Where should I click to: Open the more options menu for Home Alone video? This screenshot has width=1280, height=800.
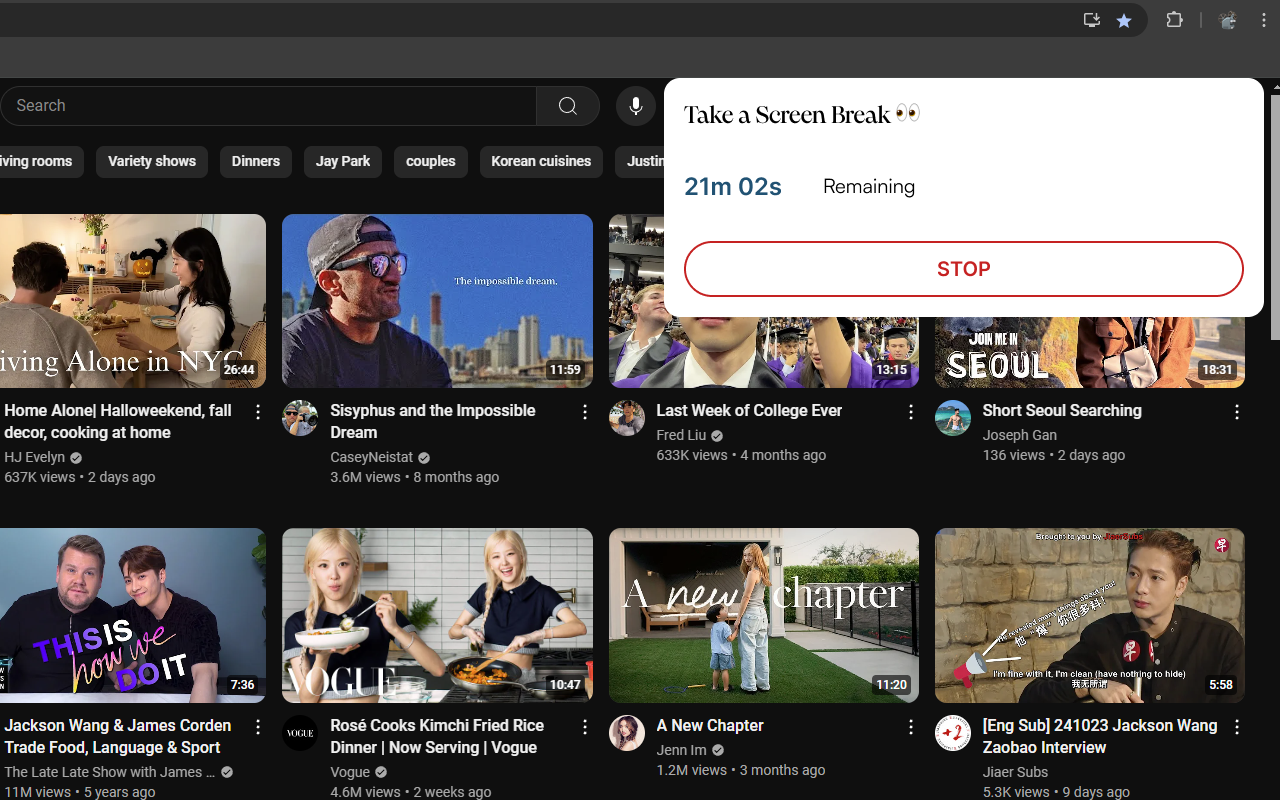click(258, 412)
